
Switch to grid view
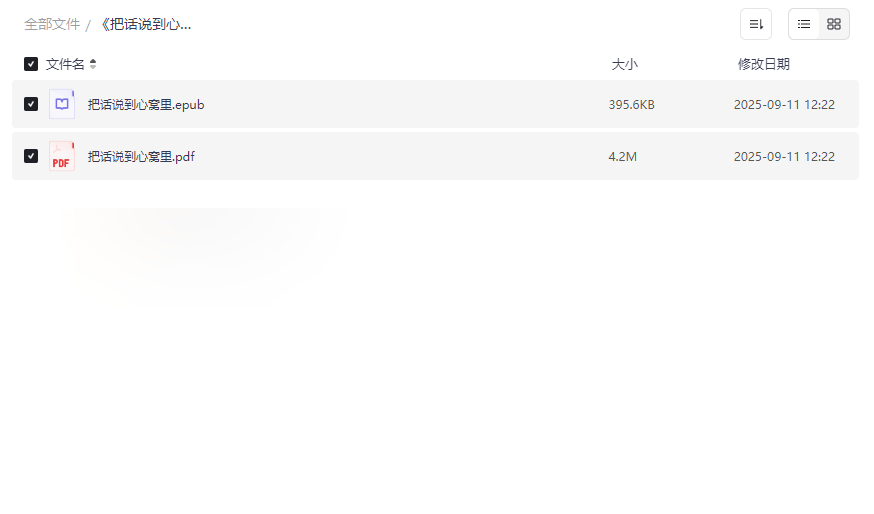coord(834,24)
